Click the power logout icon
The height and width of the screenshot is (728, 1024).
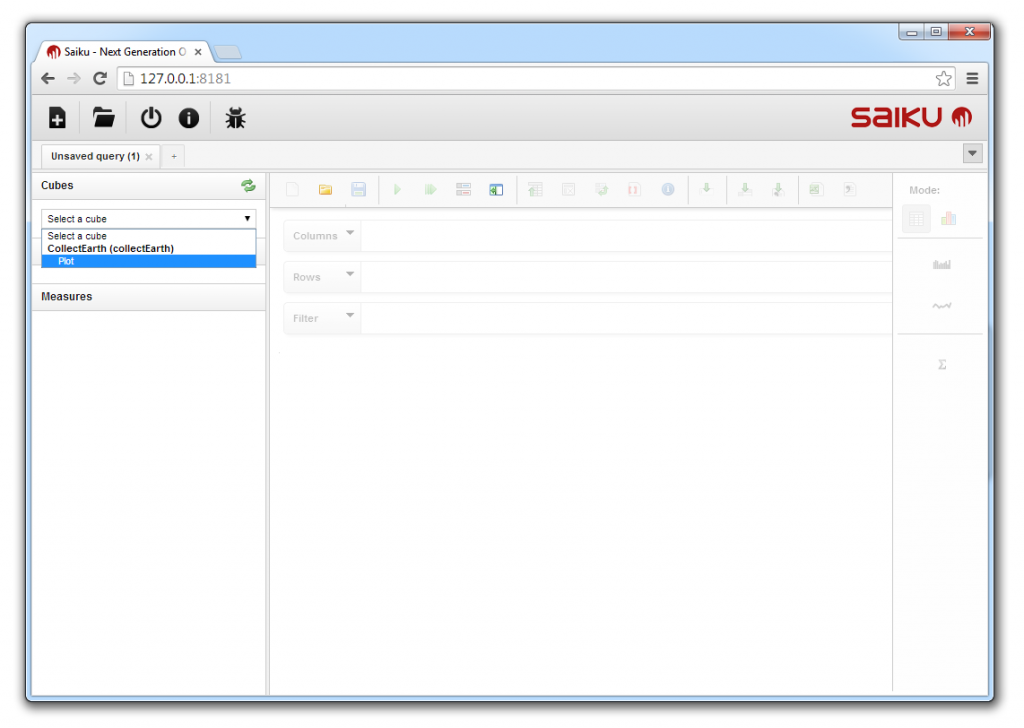pos(151,118)
